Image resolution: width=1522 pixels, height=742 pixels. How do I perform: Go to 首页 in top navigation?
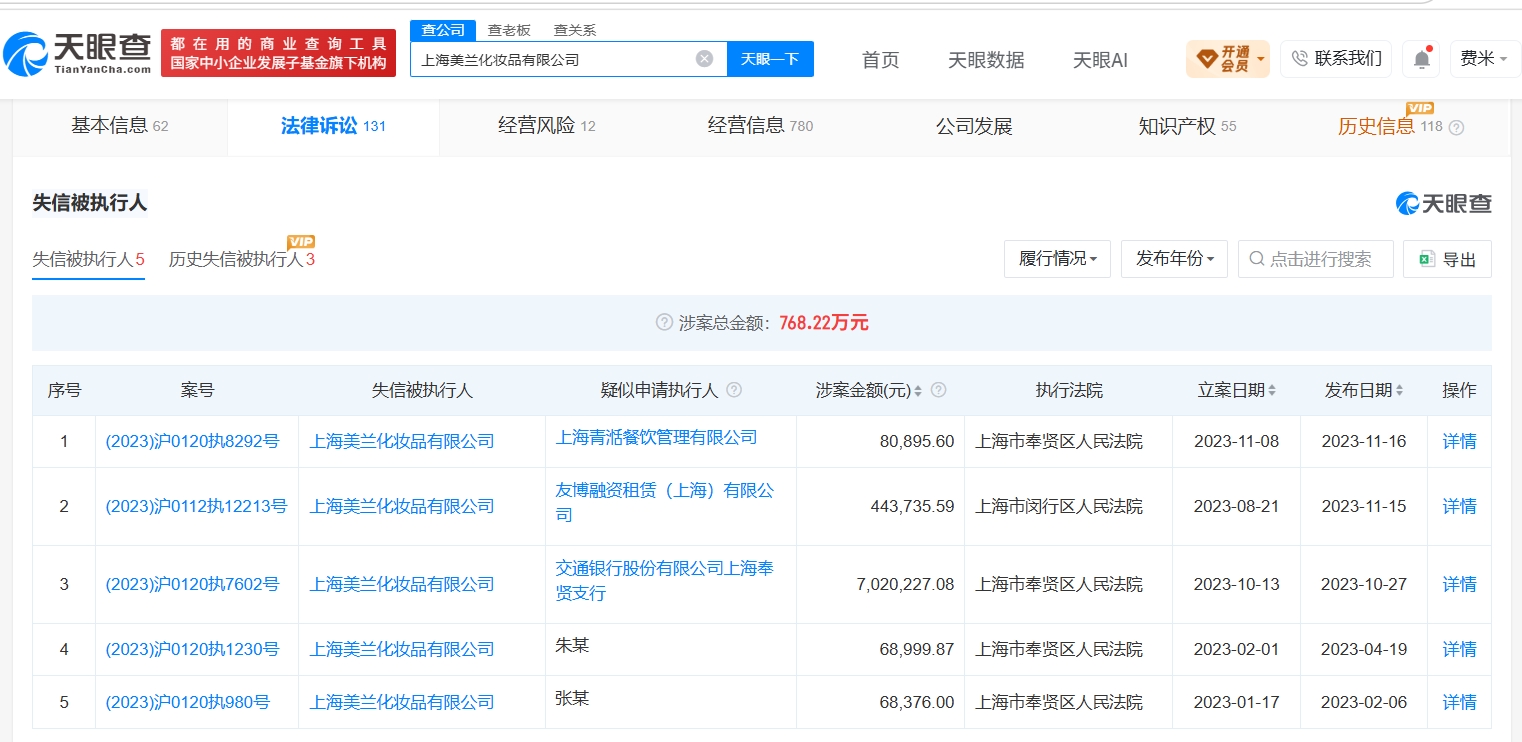(881, 60)
